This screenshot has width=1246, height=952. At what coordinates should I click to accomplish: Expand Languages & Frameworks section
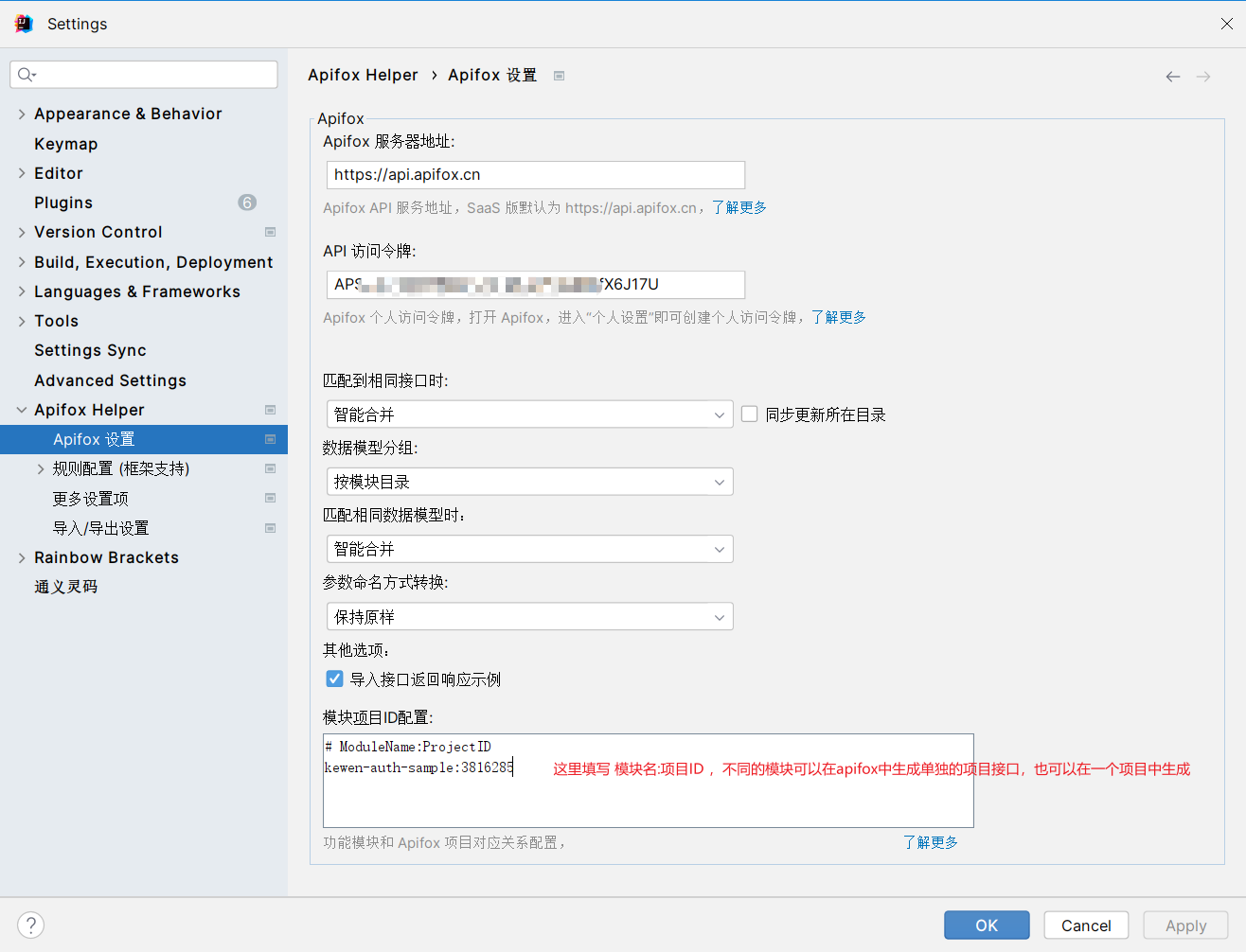[x=22, y=291]
